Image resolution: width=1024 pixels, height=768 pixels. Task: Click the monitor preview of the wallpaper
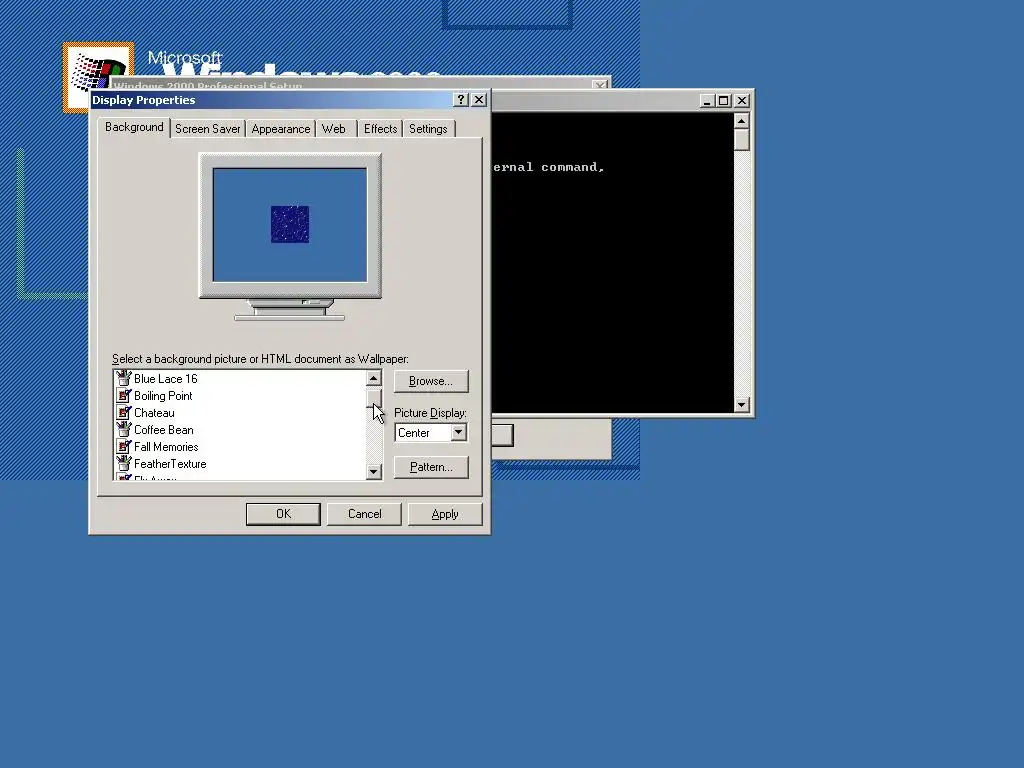click(290, 225)
